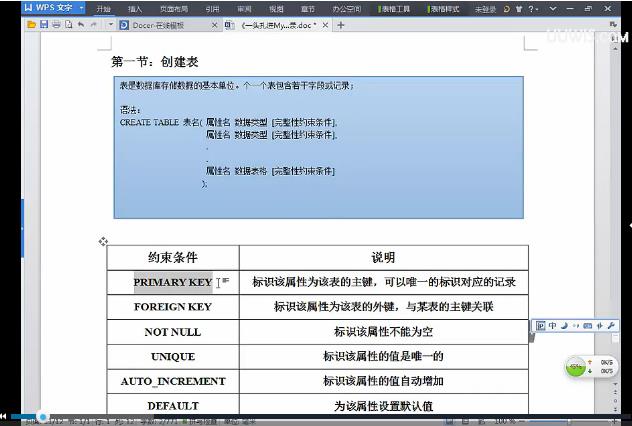Viewport: 632px width, 426px height.
Task: Click the heading 第一节：创建表
Action: [155, 62]
